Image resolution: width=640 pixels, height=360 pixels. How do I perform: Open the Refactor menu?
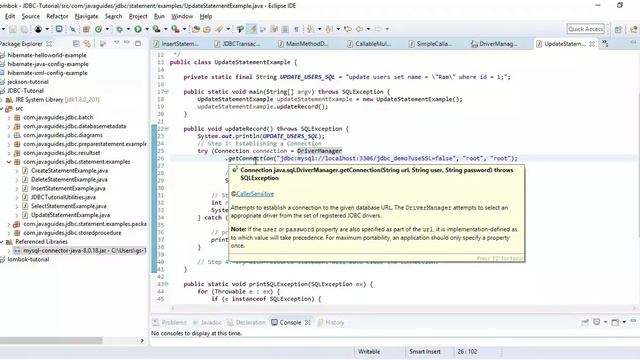[x=57, y=16]
